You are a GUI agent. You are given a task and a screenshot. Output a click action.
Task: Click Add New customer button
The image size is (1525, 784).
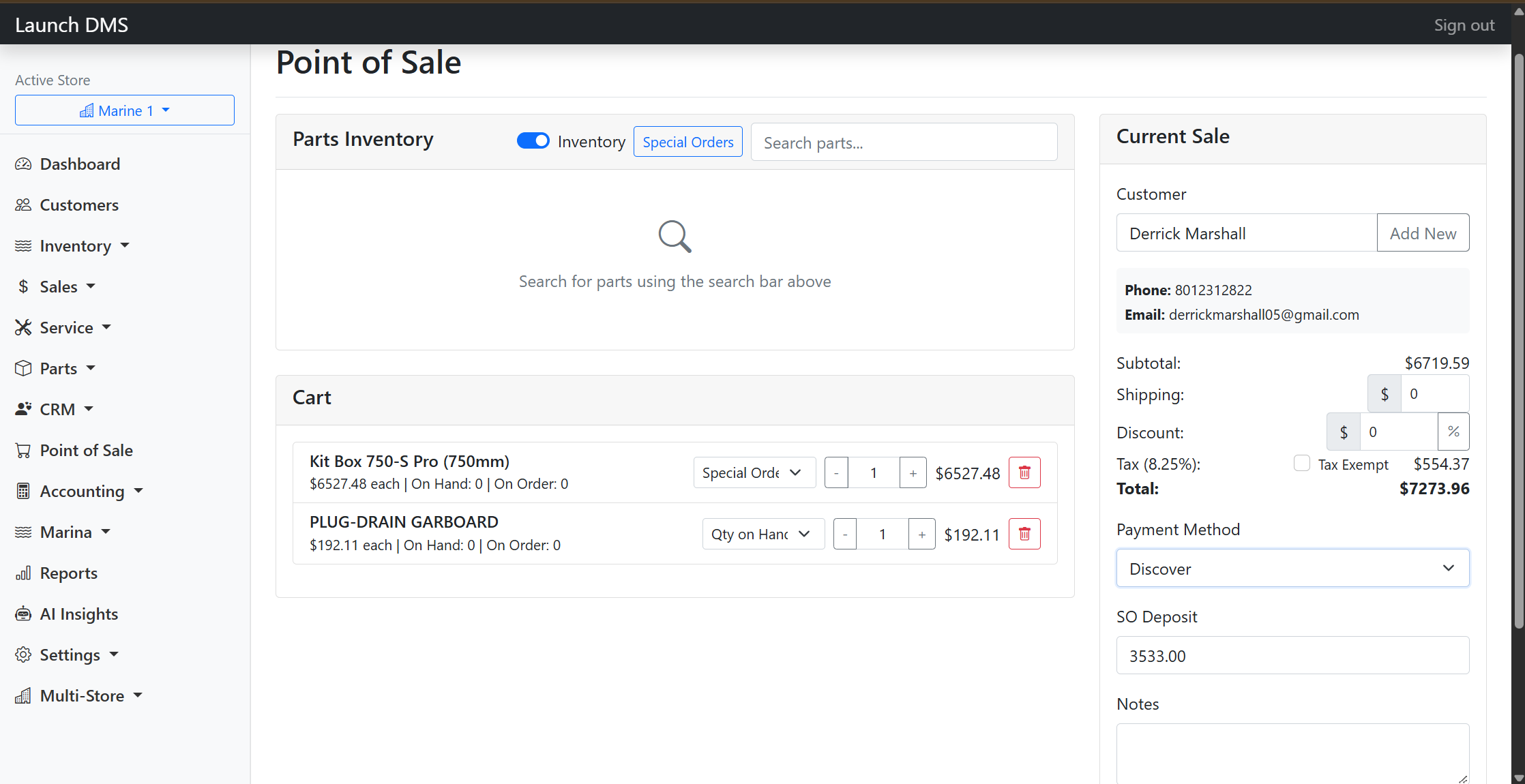coord(1423,233)
